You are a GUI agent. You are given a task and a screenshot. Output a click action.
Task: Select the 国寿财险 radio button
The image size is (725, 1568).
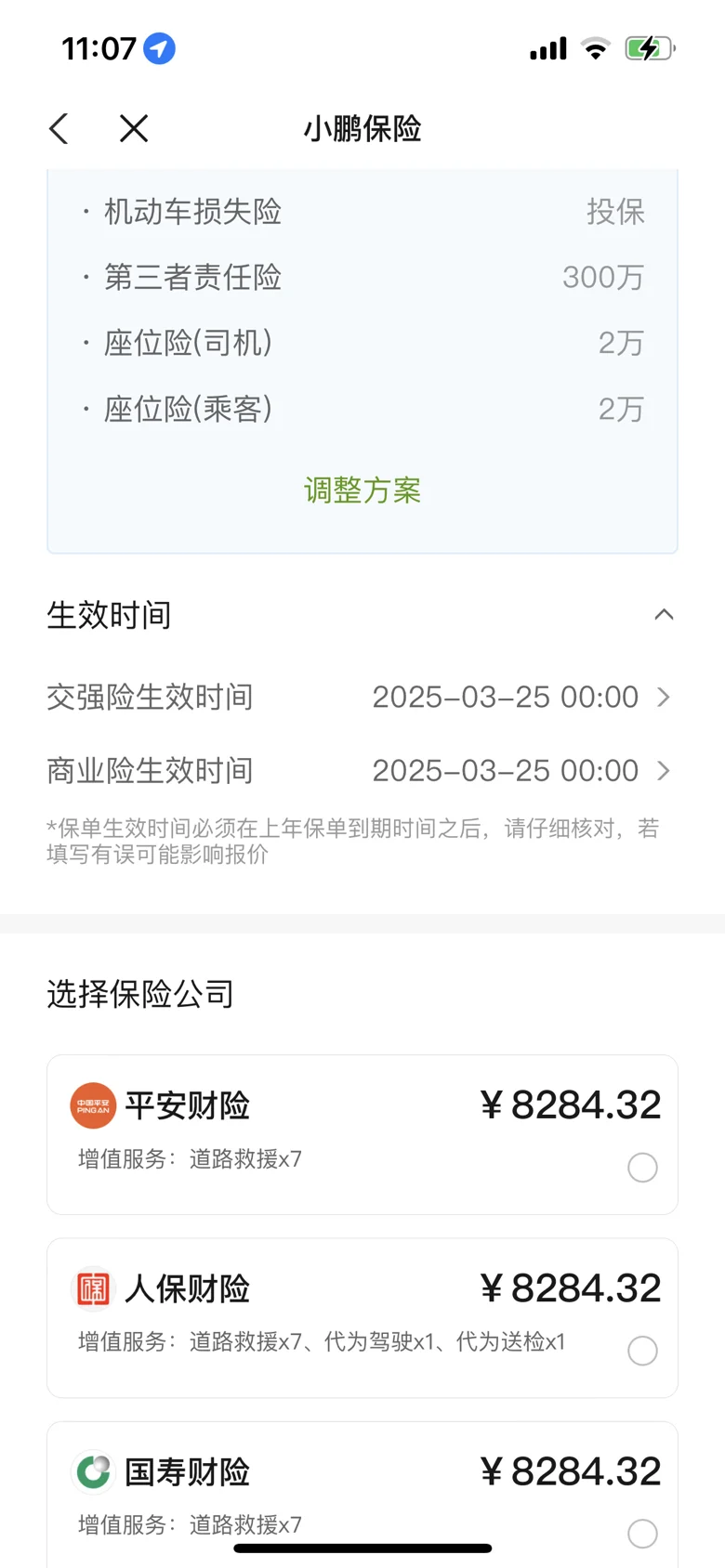coord(642,1533)
